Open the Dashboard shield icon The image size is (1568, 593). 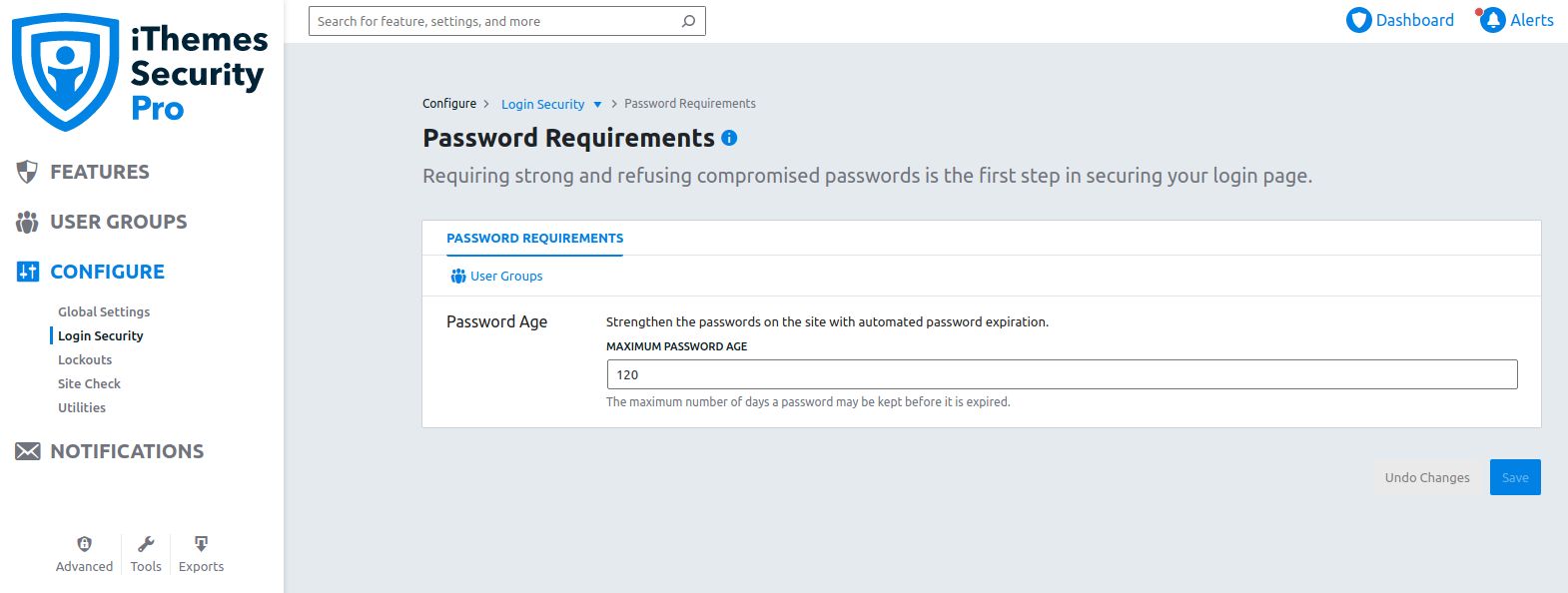click(1358, 20)
